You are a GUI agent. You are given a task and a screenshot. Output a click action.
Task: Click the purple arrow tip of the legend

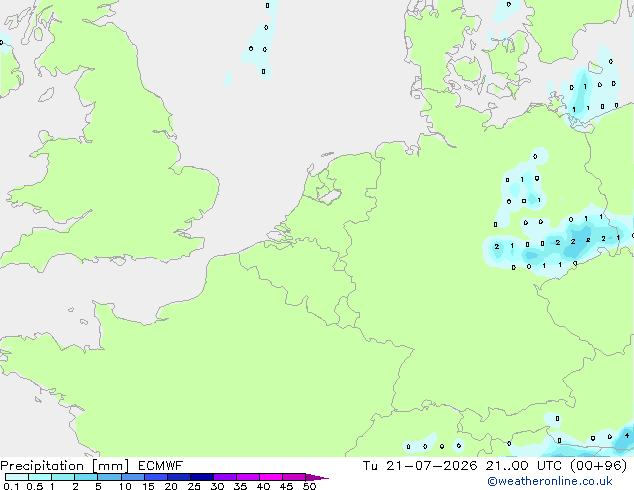[x=317, y=477]
